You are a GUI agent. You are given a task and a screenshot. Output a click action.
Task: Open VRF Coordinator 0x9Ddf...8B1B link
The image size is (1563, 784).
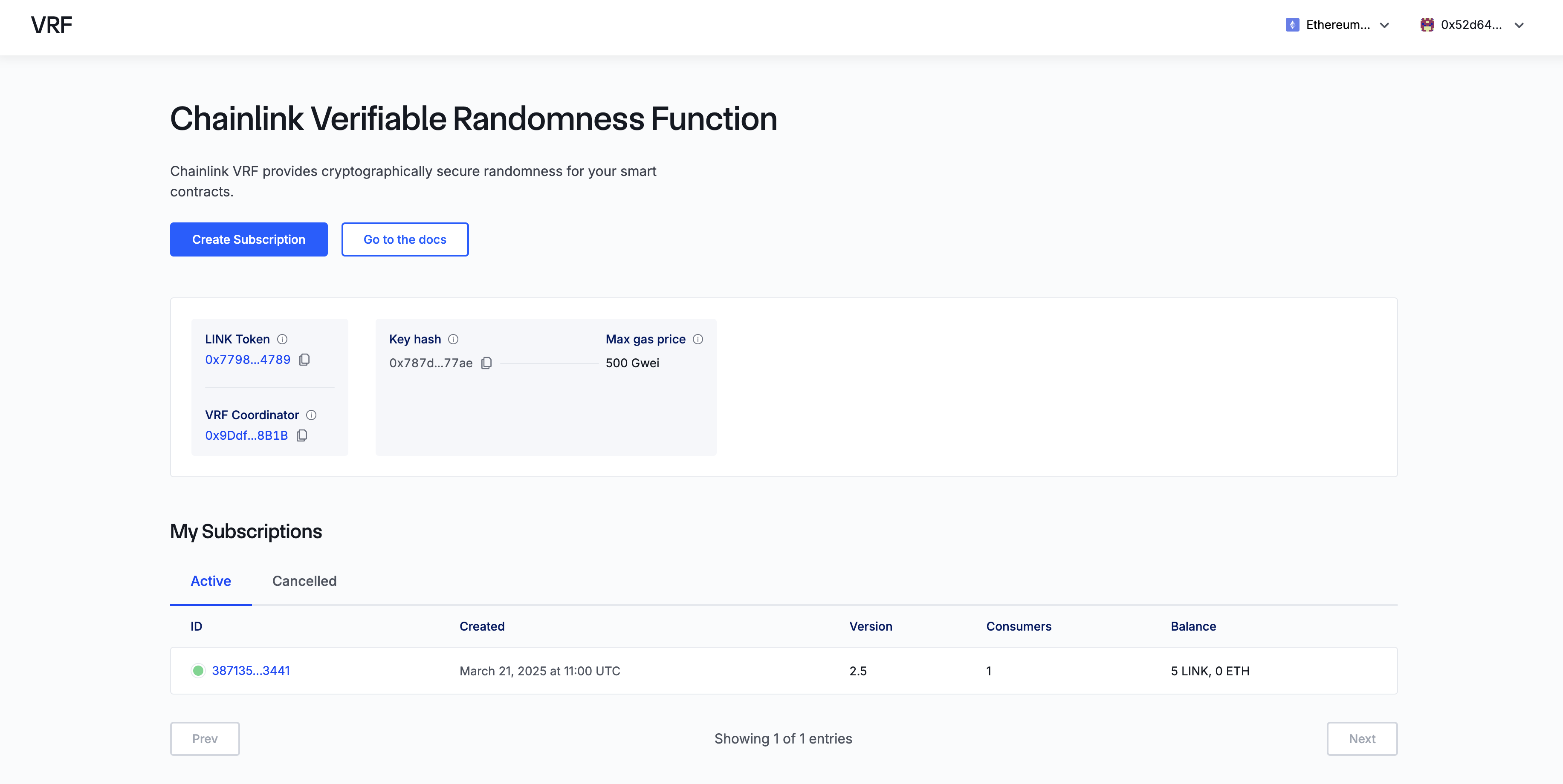(x=246, y=435)
